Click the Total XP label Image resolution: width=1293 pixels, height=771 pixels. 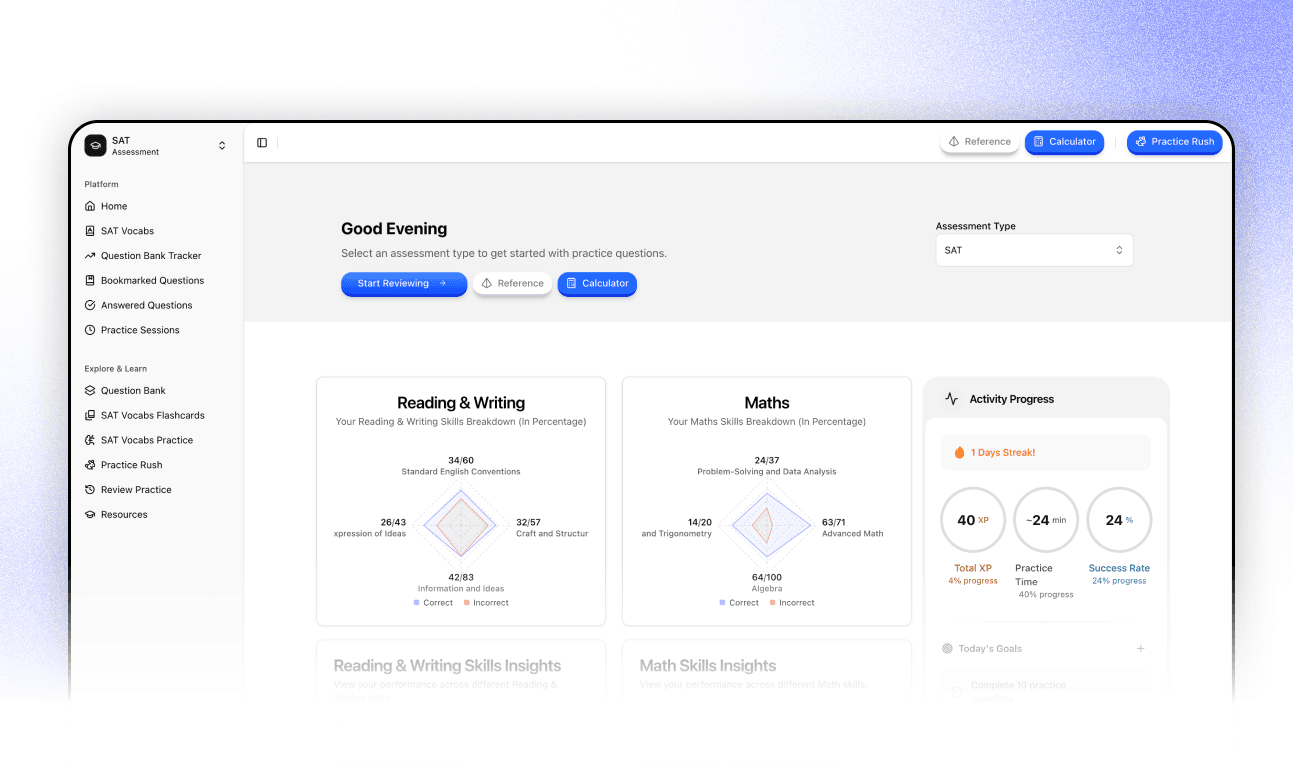[x=973, y=568]
